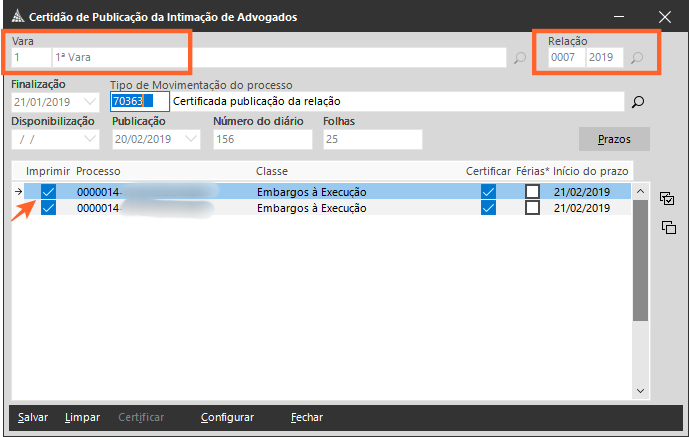This screenshot has height=437, width=689.
Task: Click the scroll up arrow of the list
Action: 641,191
